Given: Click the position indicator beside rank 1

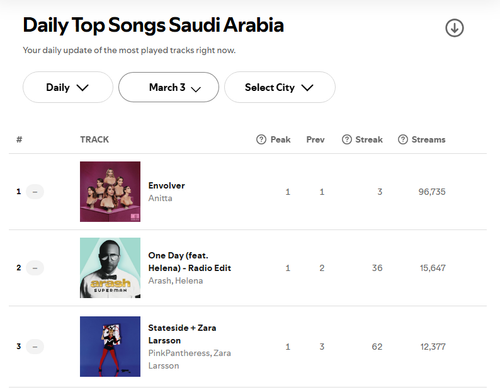Looking at the screenshot, I should [35, 192].
